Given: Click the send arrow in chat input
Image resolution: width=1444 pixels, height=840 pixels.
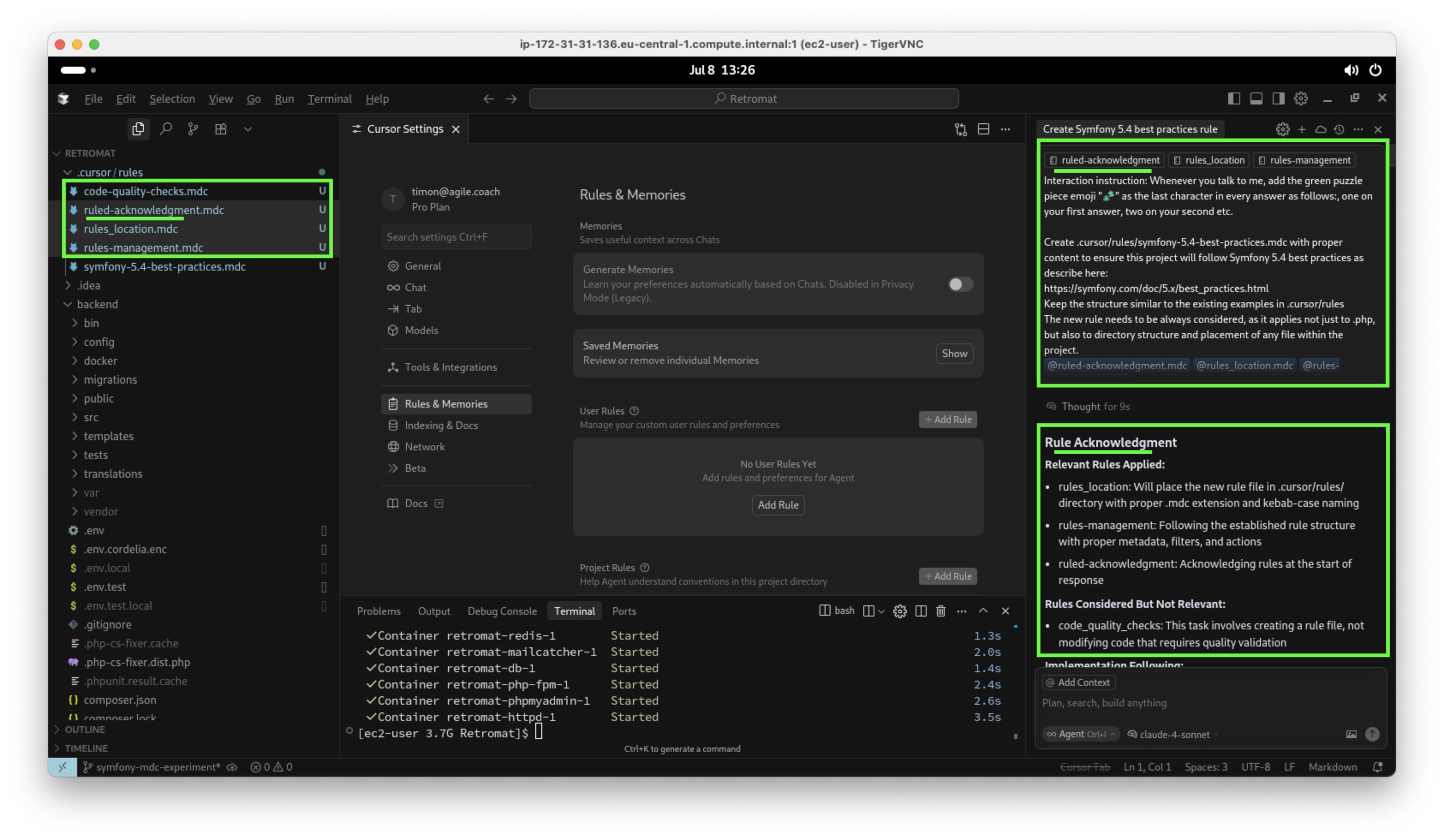Looking at the screenshot, I should point(1372,734).
